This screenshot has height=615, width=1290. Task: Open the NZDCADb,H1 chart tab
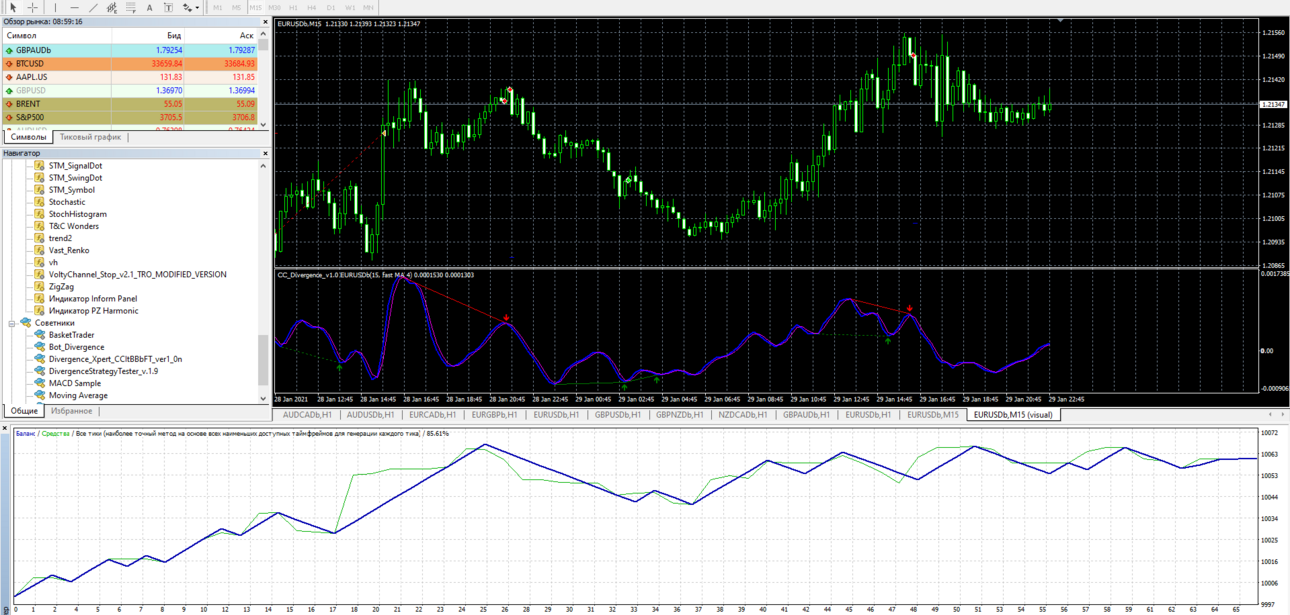pos(741,415)
